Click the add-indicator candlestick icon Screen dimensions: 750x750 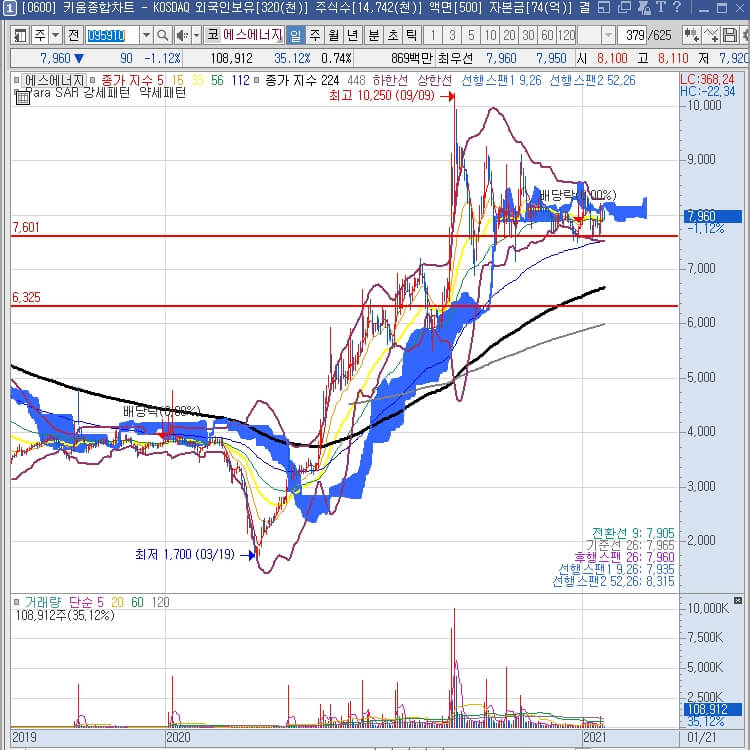click(691, 35)
